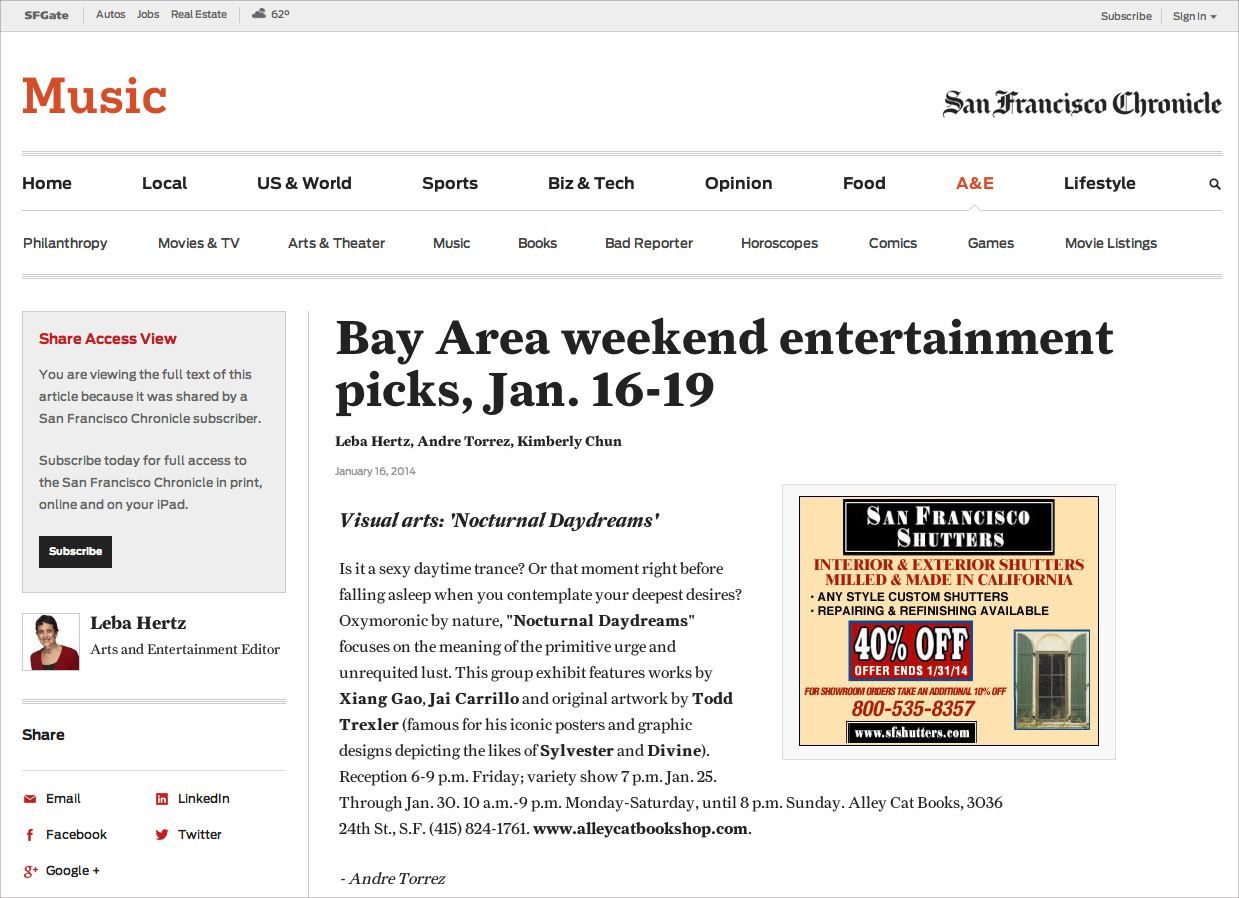Open the Opinion section
This screenshot has height=898, width=1239.
pos(738,183)
